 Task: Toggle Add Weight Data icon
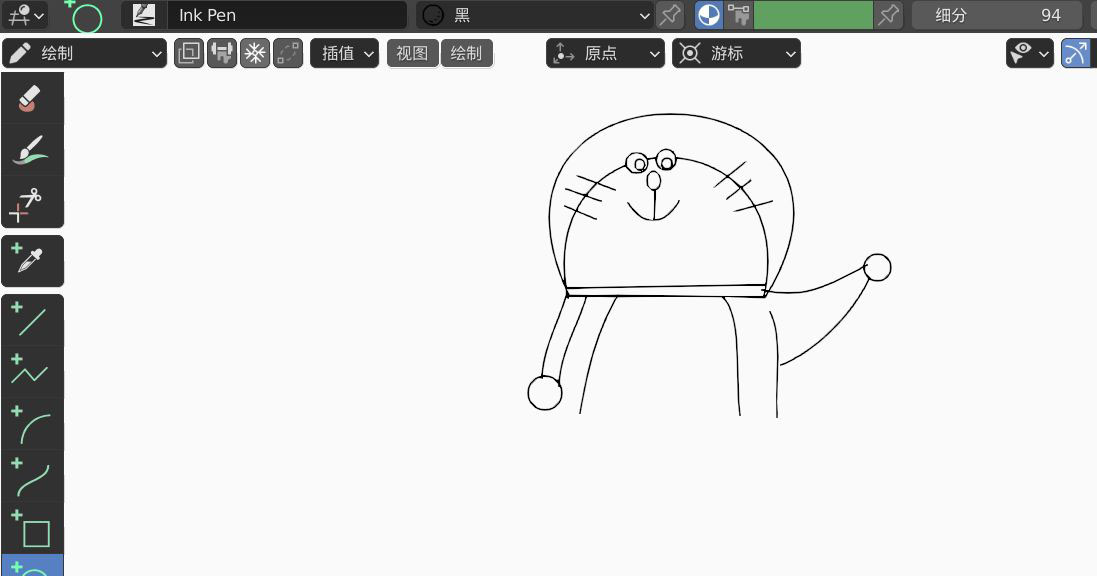click(222, 53)
